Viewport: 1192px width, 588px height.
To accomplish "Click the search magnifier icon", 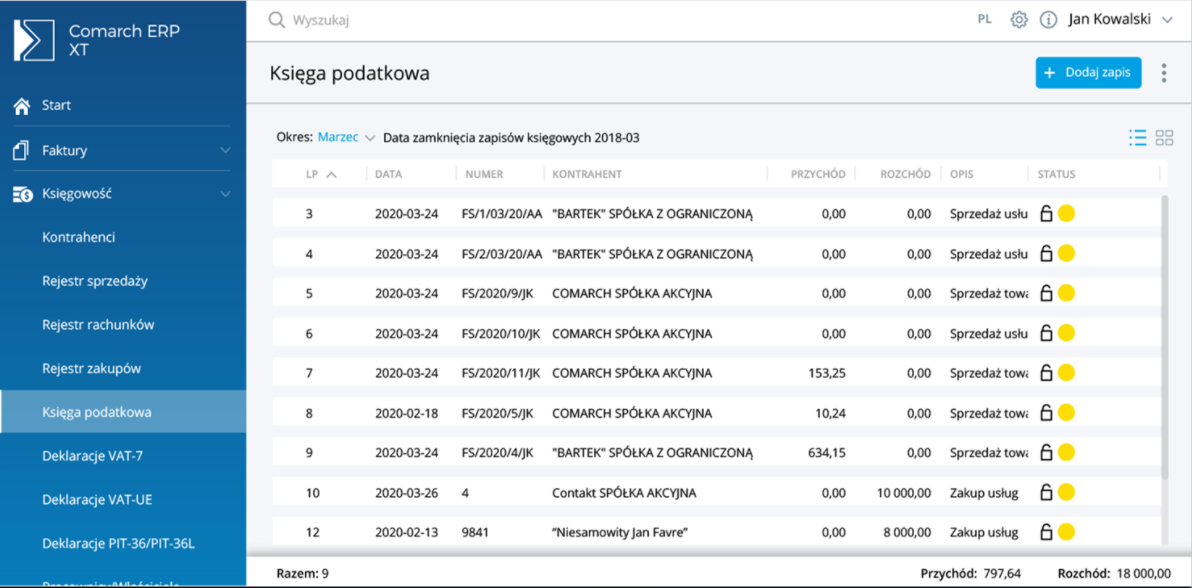I will click(x=277, y=21).
